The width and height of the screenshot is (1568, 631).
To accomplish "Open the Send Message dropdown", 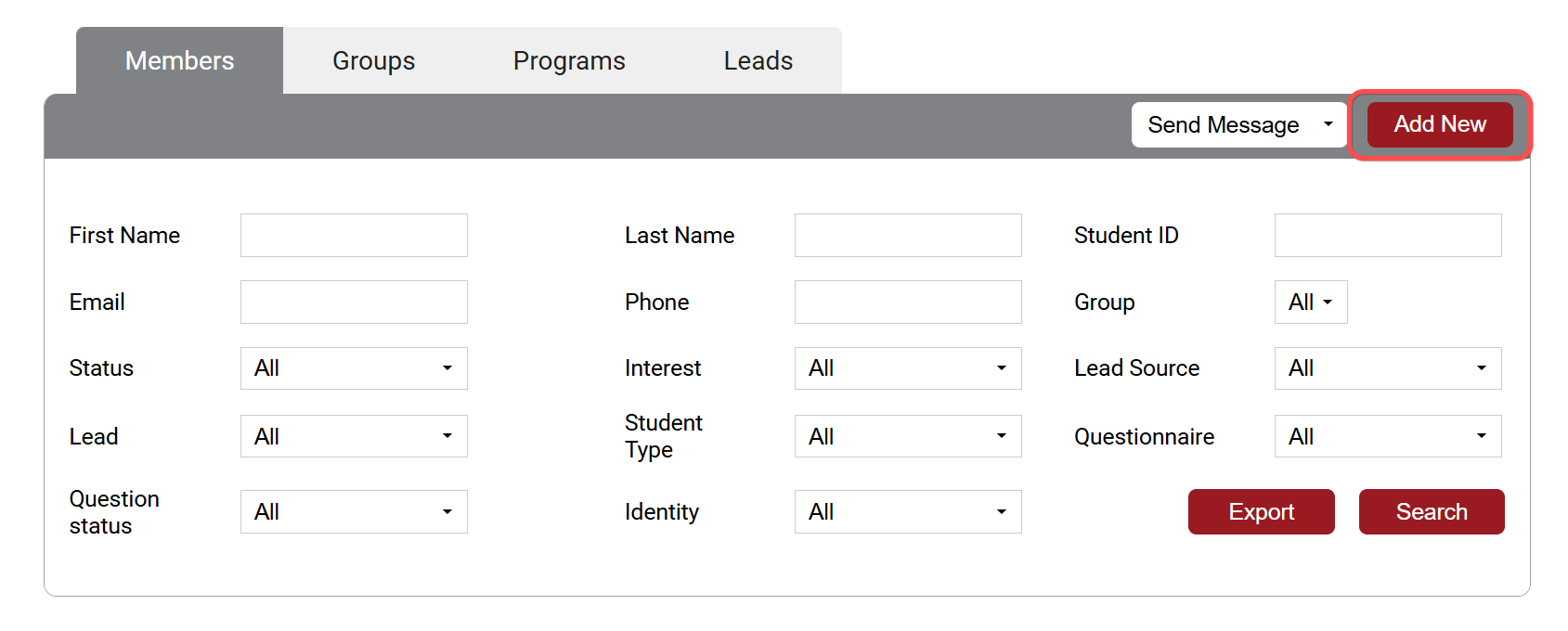I will coord(1238,124).
